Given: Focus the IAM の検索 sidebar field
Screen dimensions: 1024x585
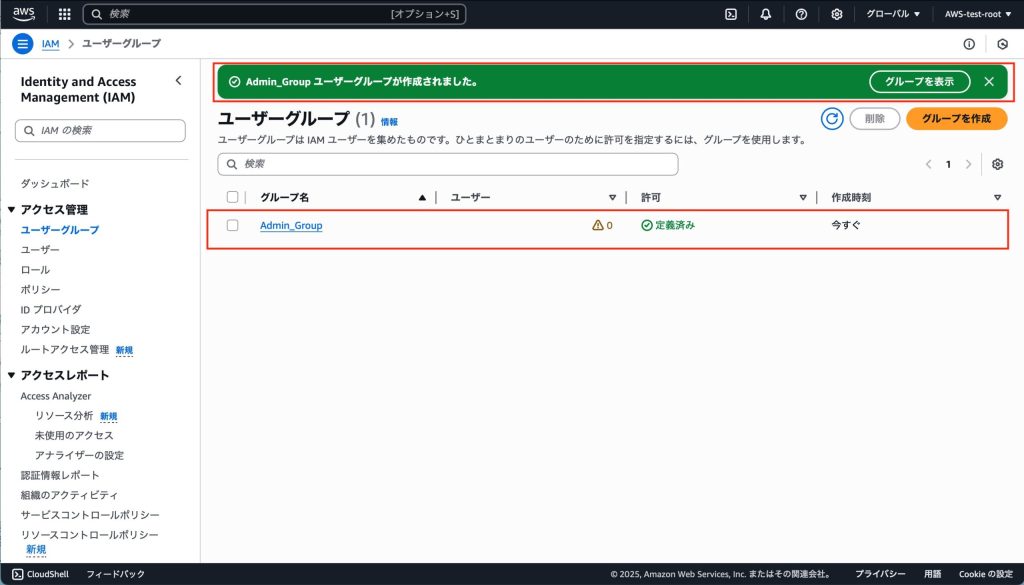Looking at the screenshot, I should [x=100, y=131].
